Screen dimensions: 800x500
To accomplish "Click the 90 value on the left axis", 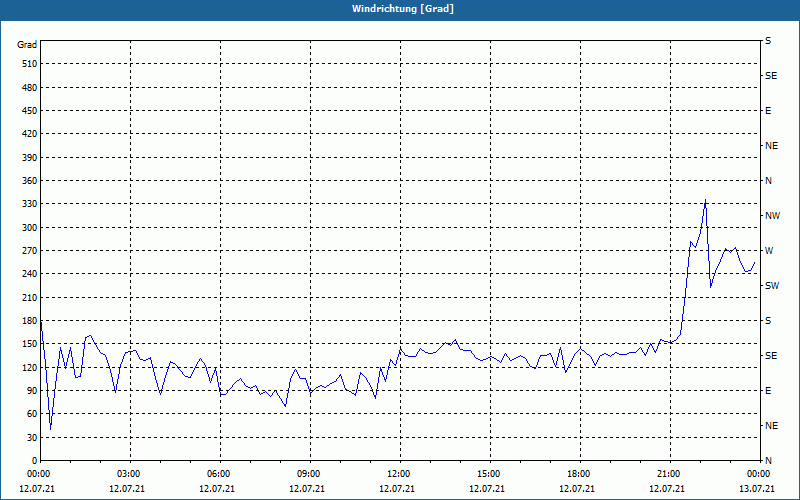I will (32, 391).
